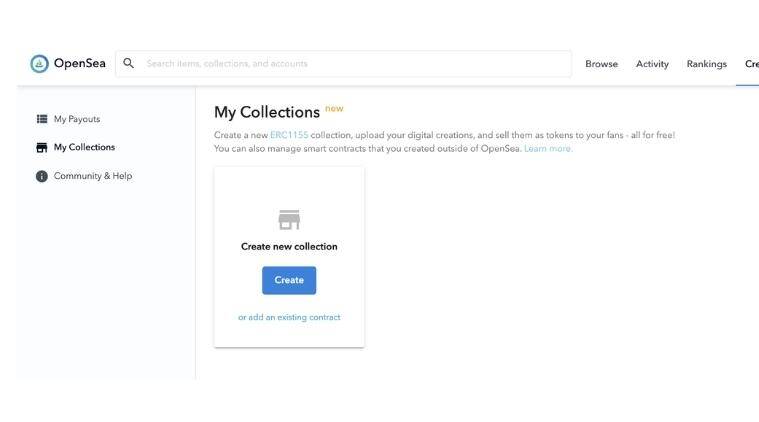Click the My Payouts list icon

click(42, 119)
